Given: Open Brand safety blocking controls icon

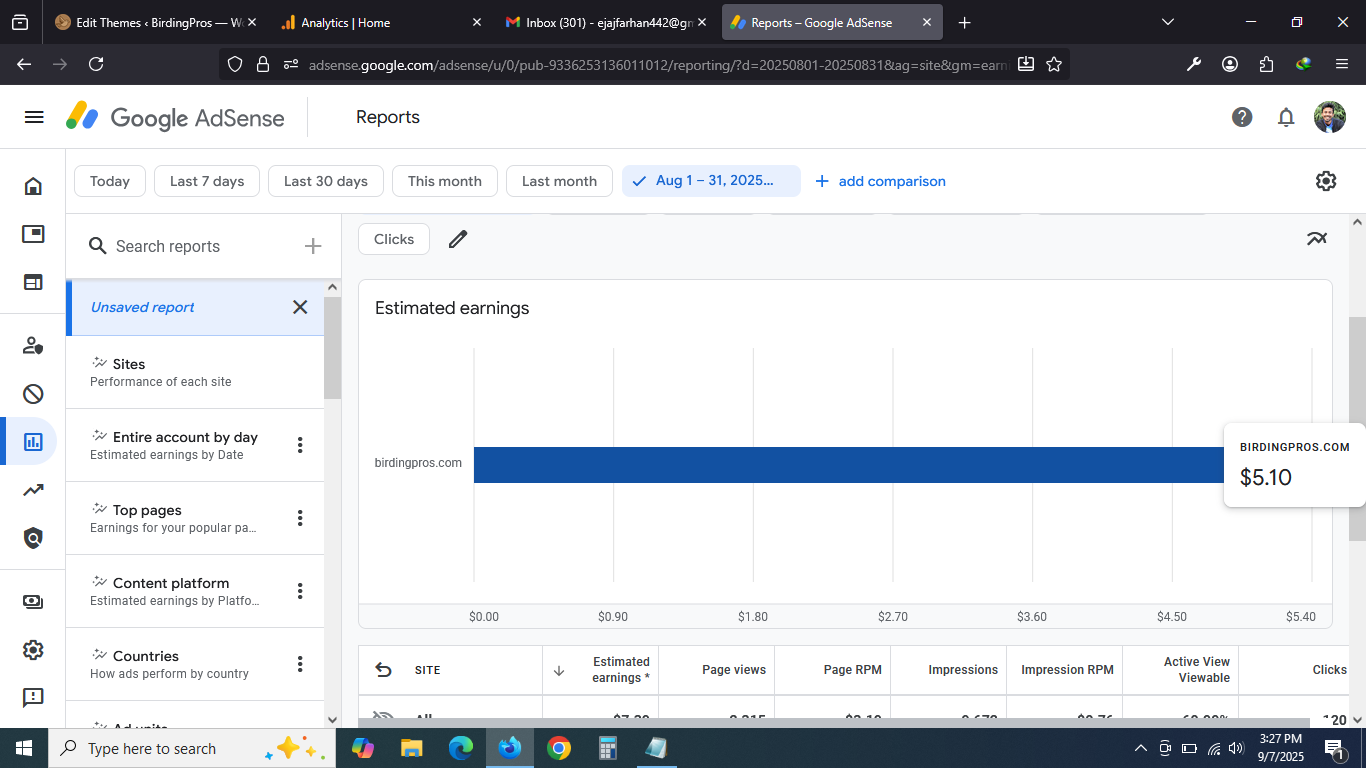Looking at the screenshot, I should [33, 393].
